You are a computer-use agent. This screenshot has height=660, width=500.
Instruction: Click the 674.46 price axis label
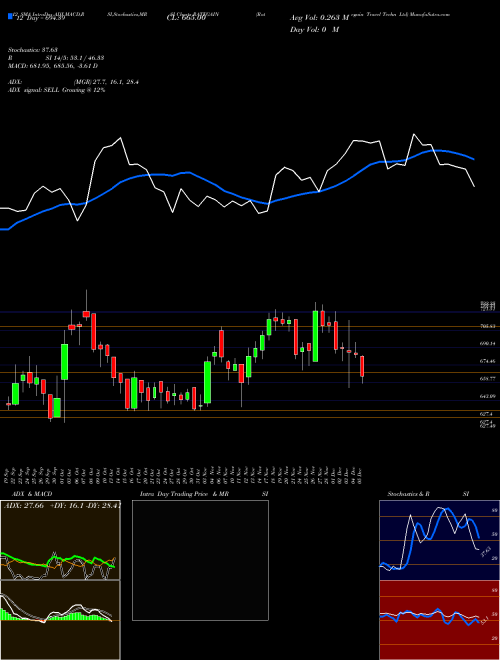point(487,361)
